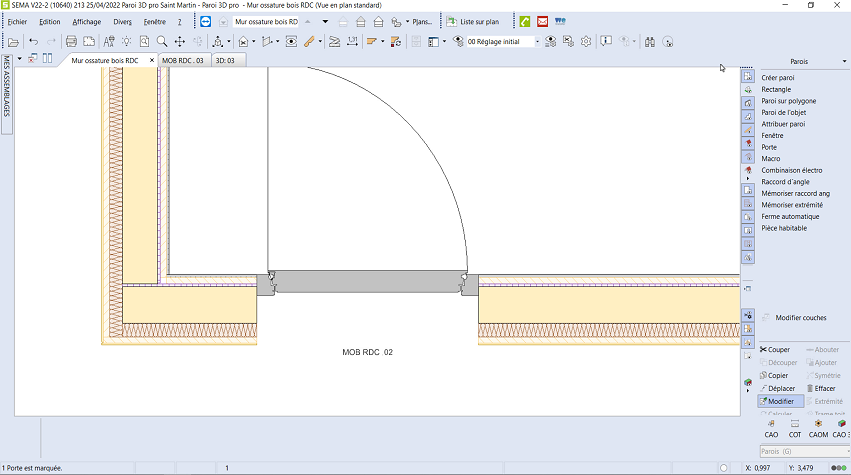Click the red email envelope icon
Image resolution: width=851 pixels, height=475 pixels.
coord(542,21)
